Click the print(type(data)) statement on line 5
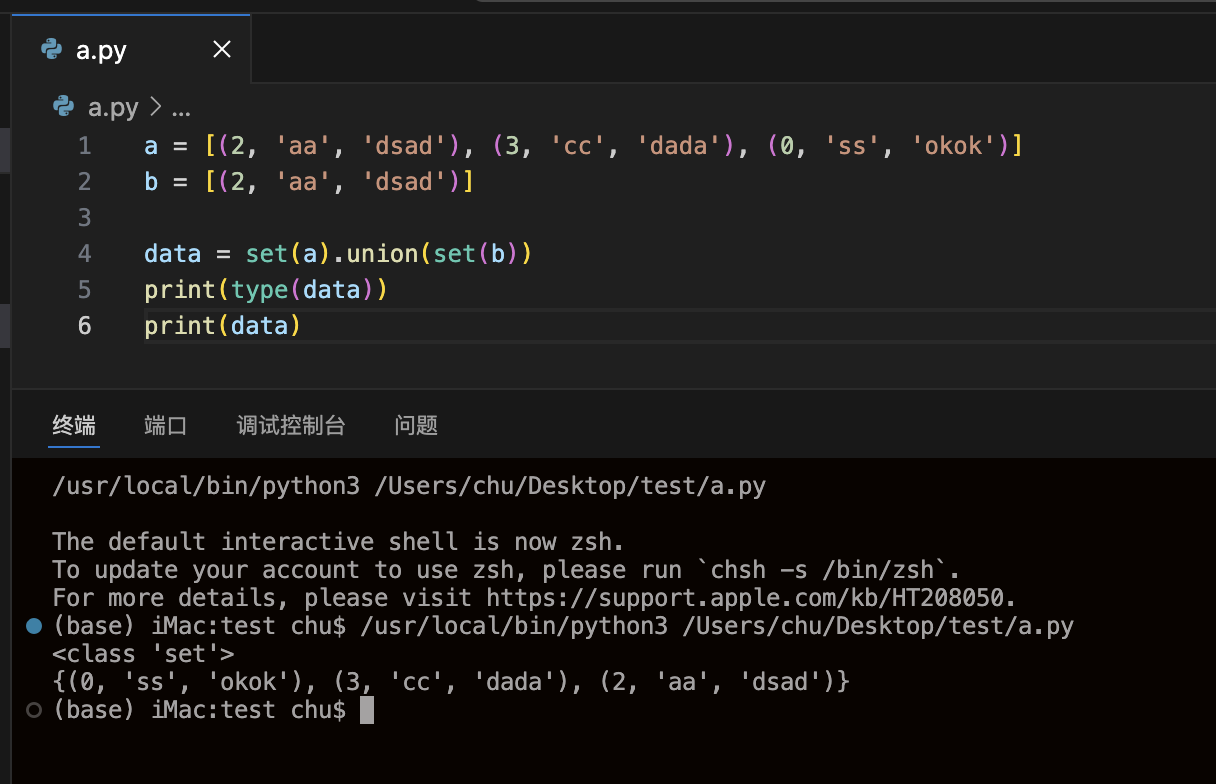Image resolution: width=1216 pixels, height=784 pixels. (x=265, y=290)
